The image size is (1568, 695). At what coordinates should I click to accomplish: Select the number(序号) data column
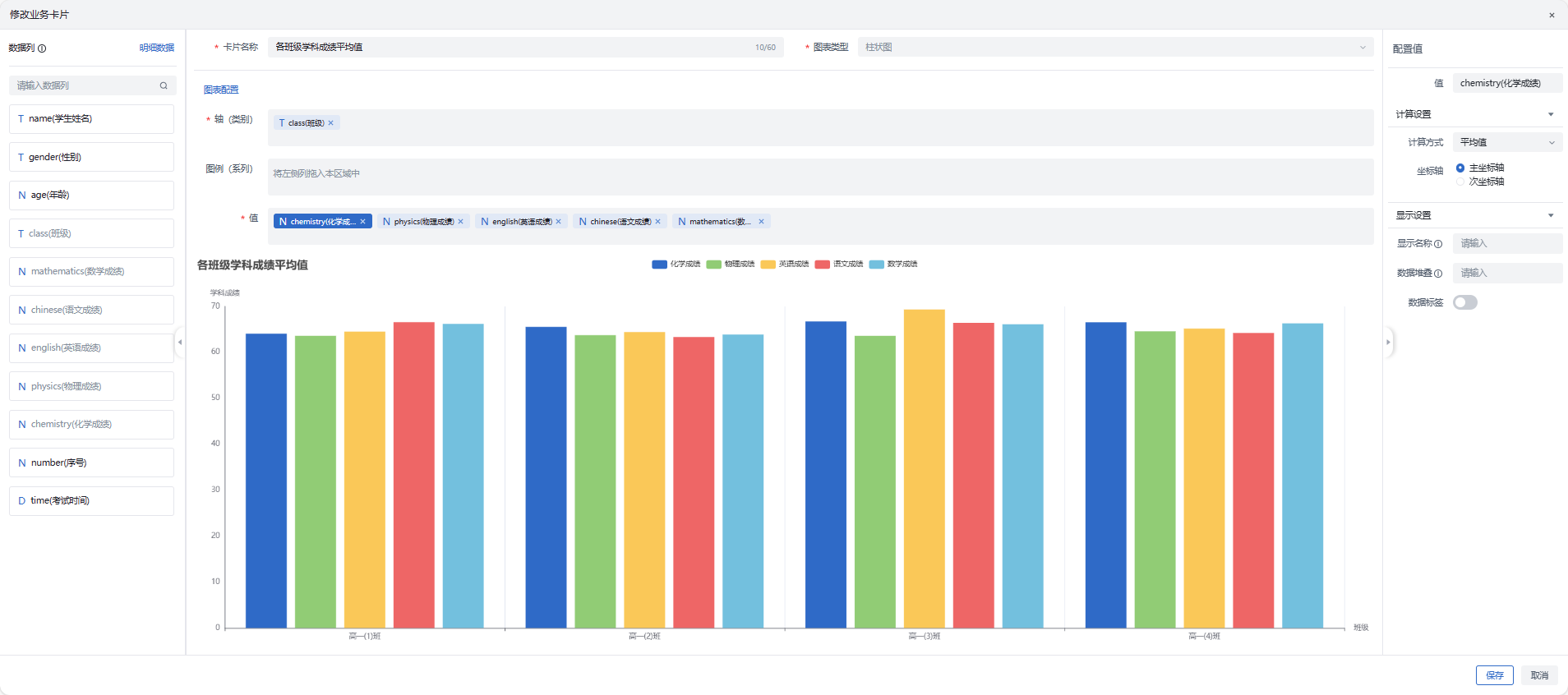[x=91, y=463]
